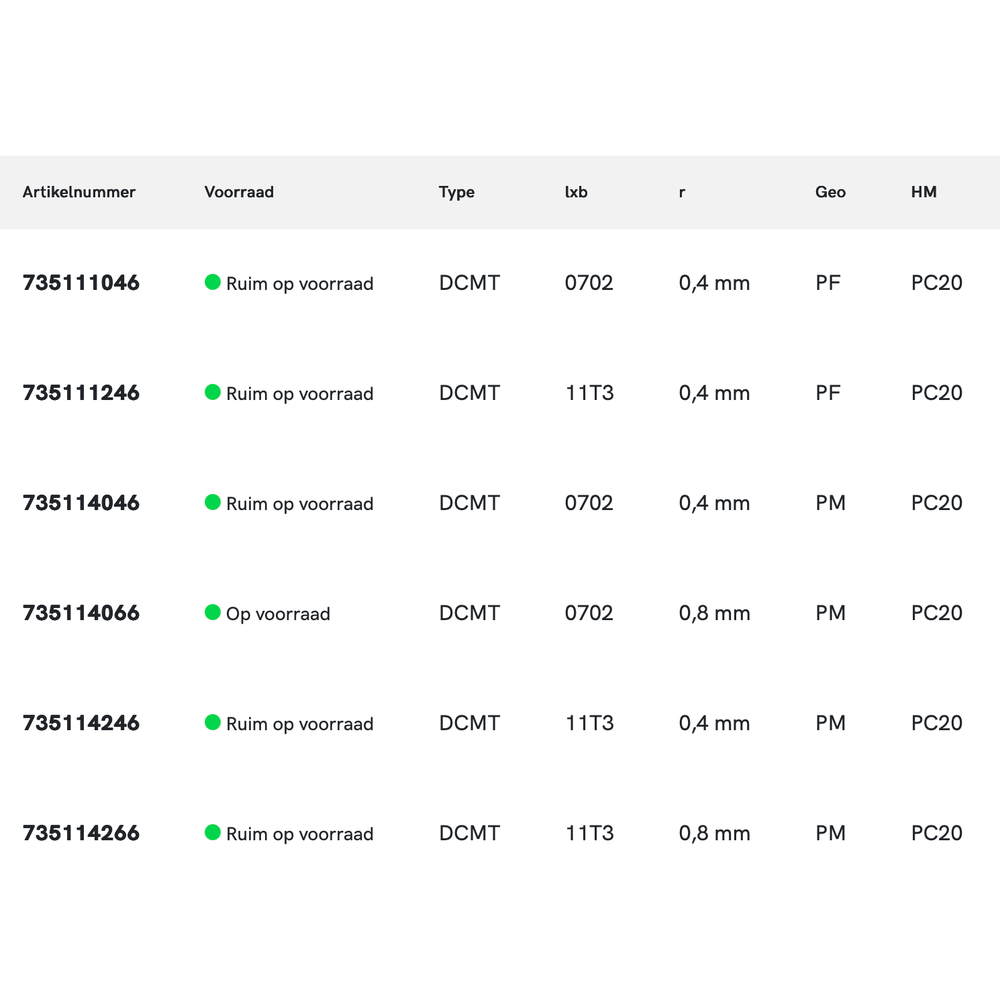
Task: Select the lxb column header
Action: tap(576, 192)
